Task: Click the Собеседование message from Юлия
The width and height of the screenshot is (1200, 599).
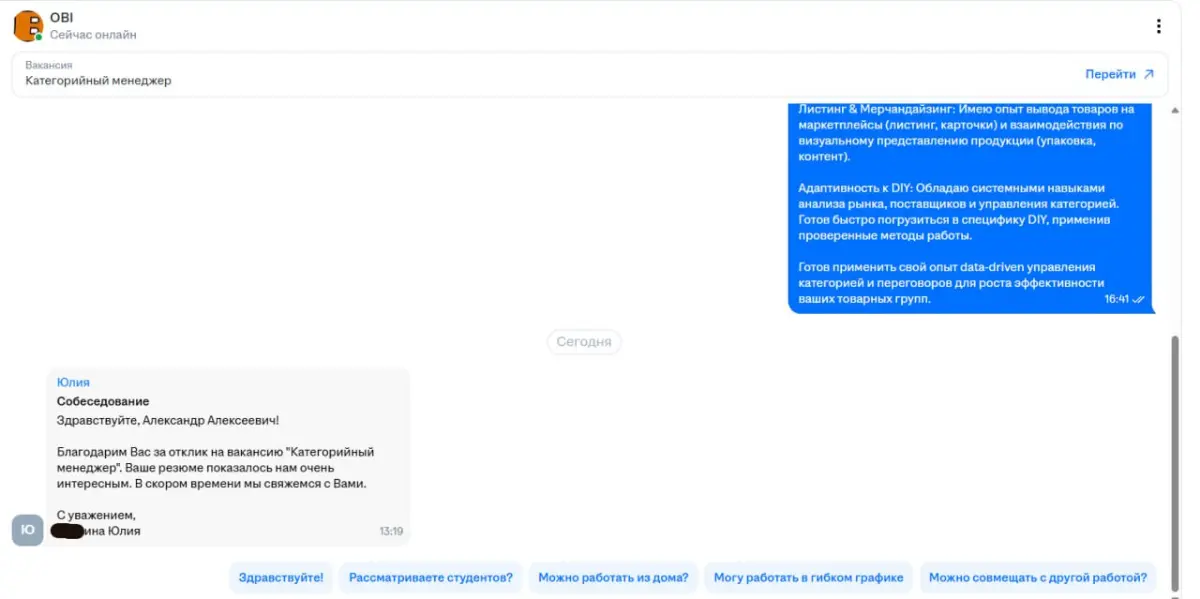Action: click(228, 455)
